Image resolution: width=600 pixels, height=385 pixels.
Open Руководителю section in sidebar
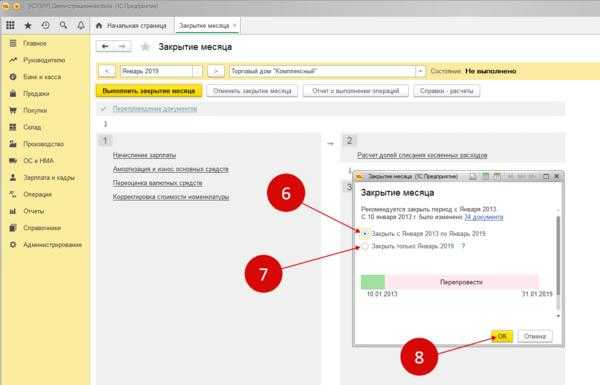(44, 60)
